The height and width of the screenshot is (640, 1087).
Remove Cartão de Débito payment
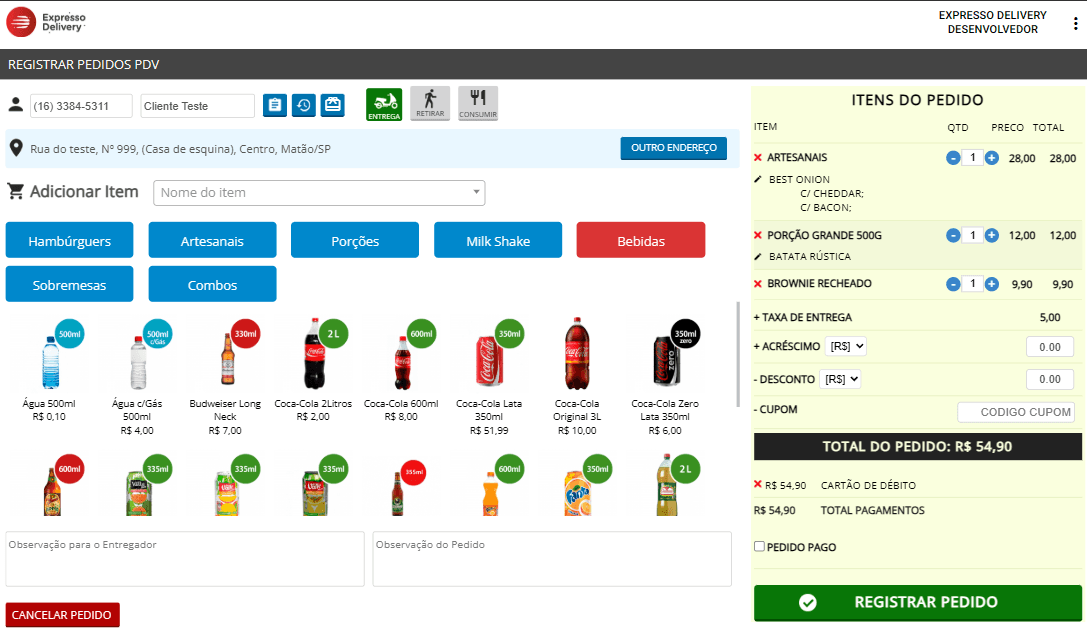coord(758,484)
